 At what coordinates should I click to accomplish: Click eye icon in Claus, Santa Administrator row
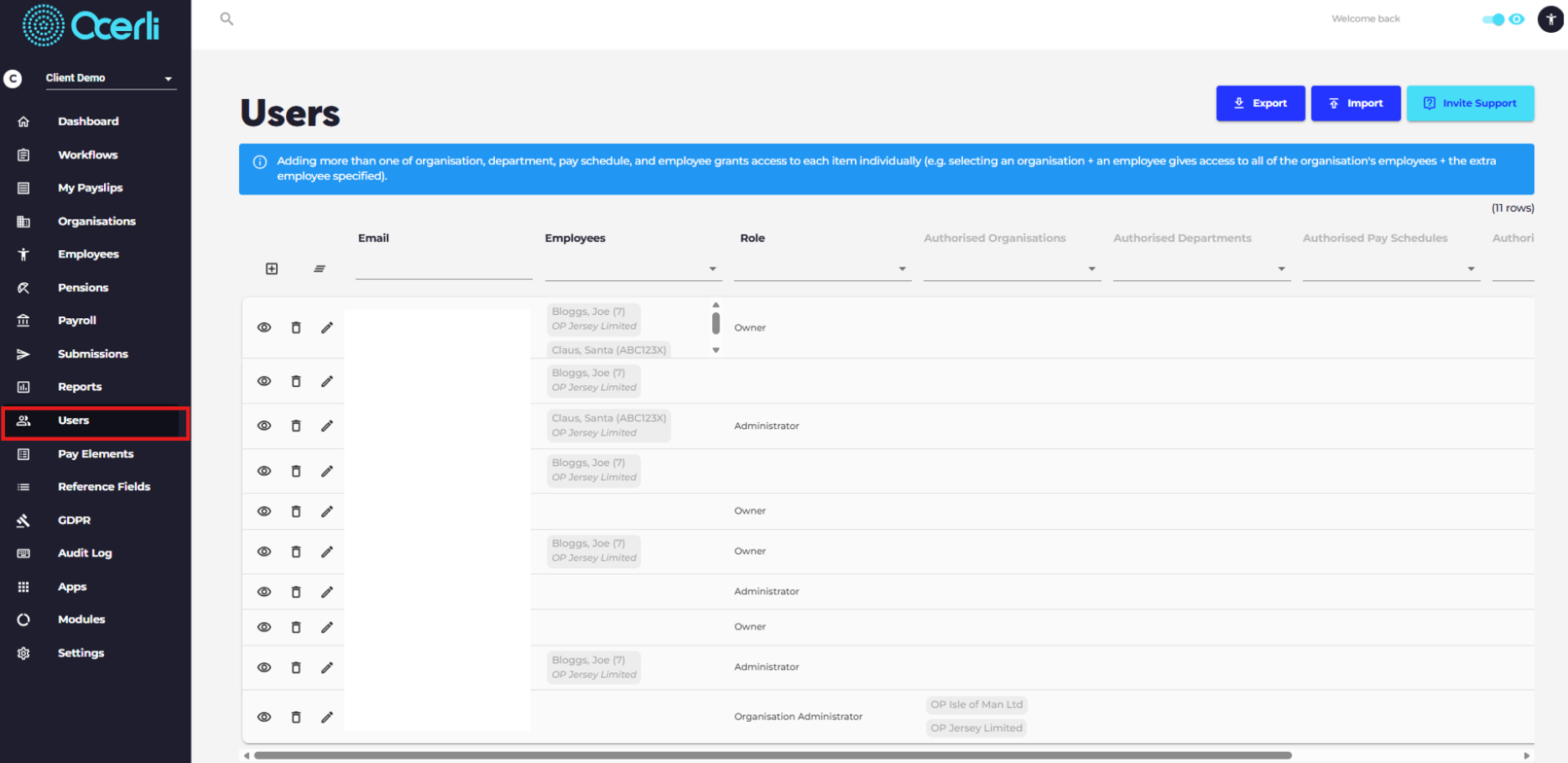(264, 426)
